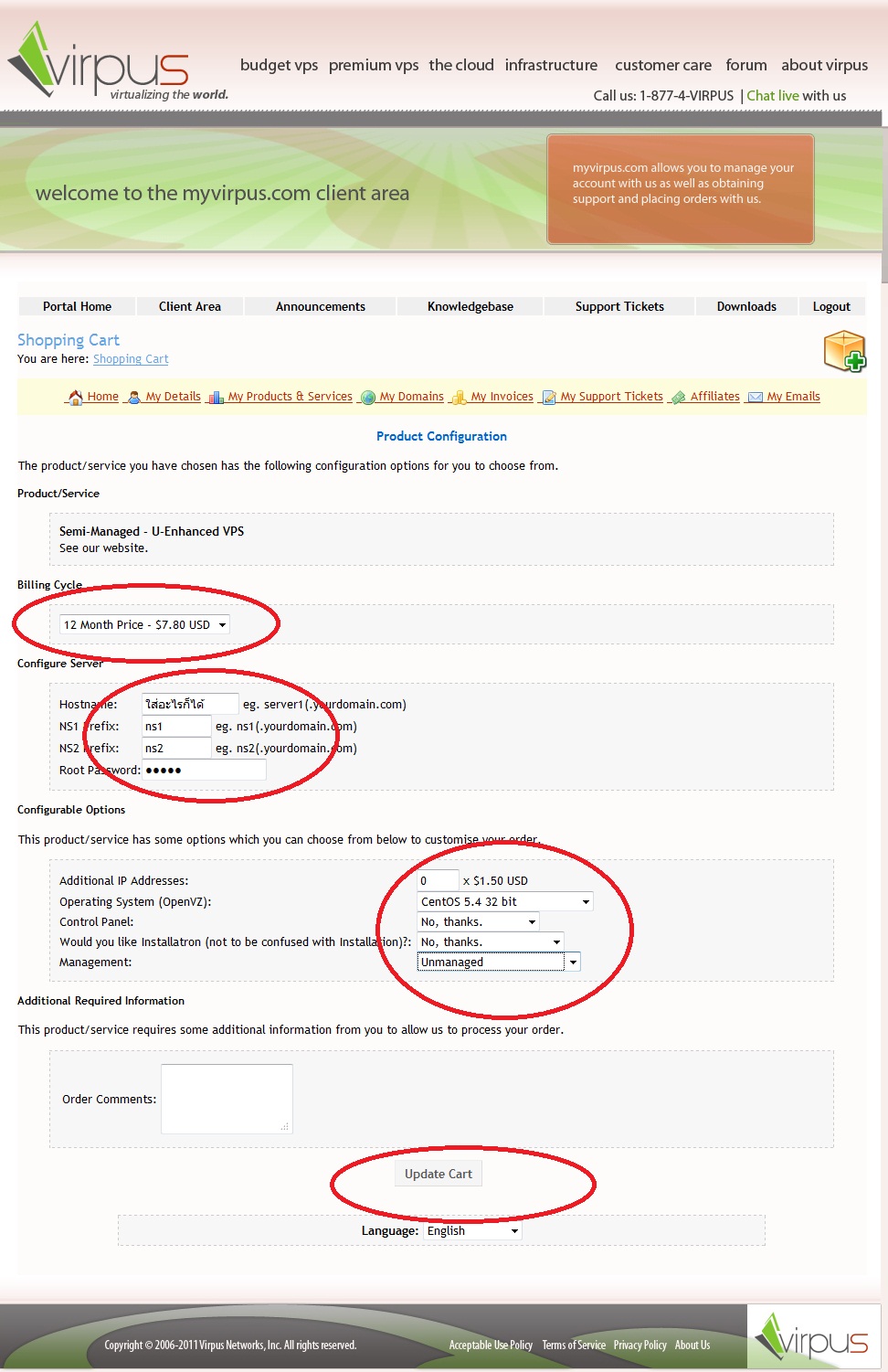The image size is (888, 1372).
Task: Open the premium vps menu
Action: (x=374, y=65)
